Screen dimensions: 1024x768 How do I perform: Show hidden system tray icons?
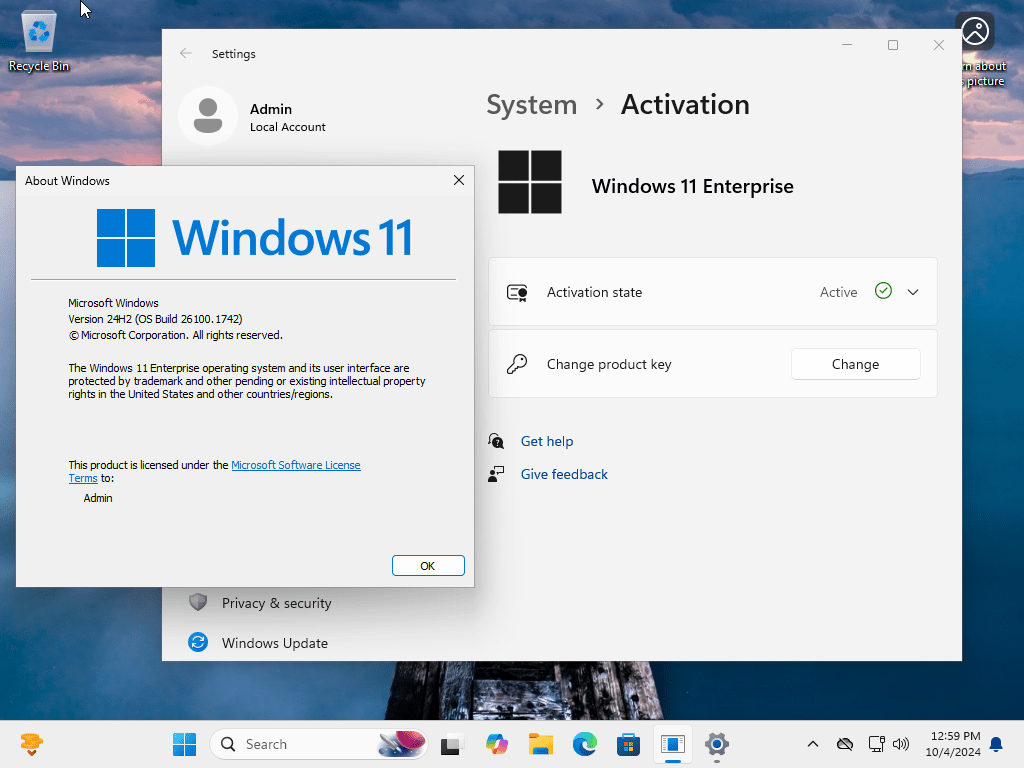point(812,744)
